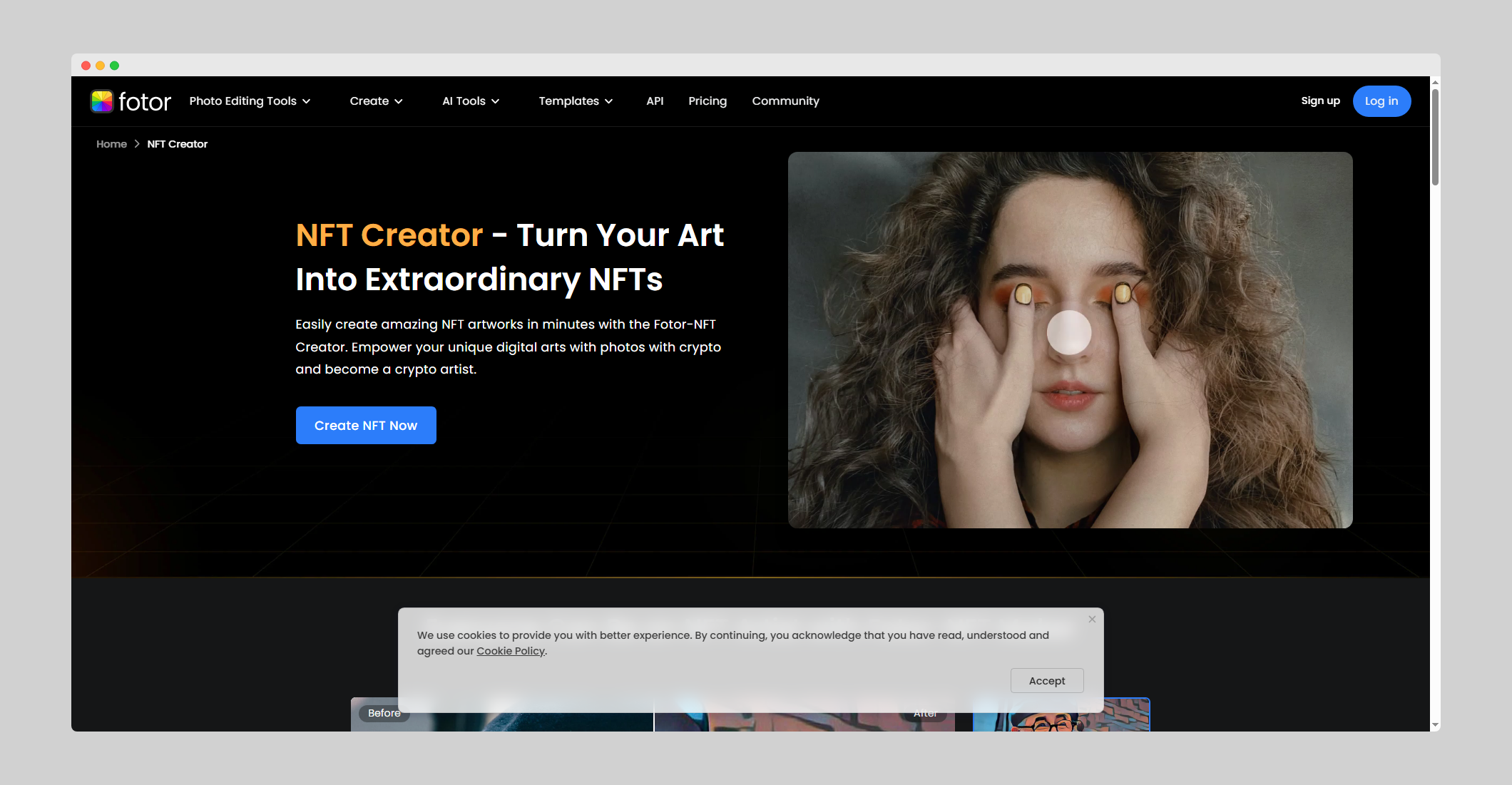Go to the API page
Viewport: 1512px width, 785px height.
[x=655, y=101]
